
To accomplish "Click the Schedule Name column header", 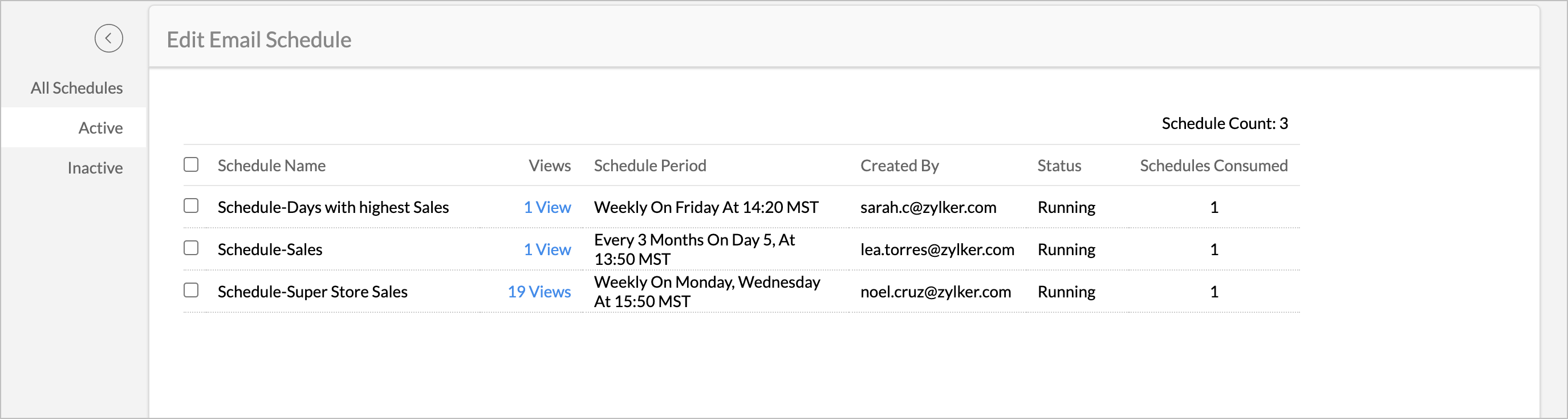I will 271,166.
